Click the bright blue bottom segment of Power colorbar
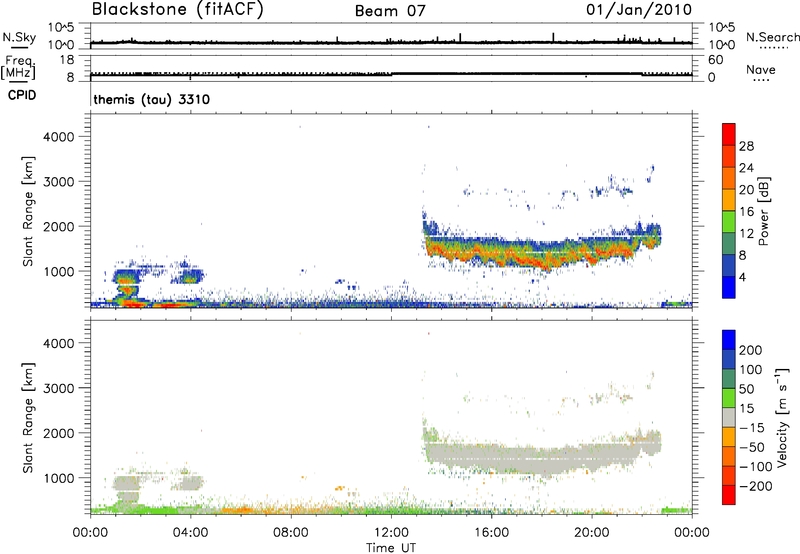The width and height of the screenshot is (800, 554). [x=729, y=287]
